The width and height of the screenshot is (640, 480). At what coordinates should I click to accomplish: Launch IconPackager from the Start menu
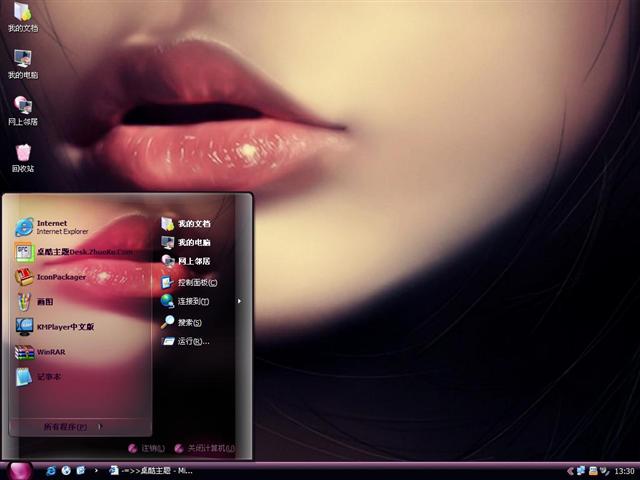pyautogui.click(x=60, y=277)
